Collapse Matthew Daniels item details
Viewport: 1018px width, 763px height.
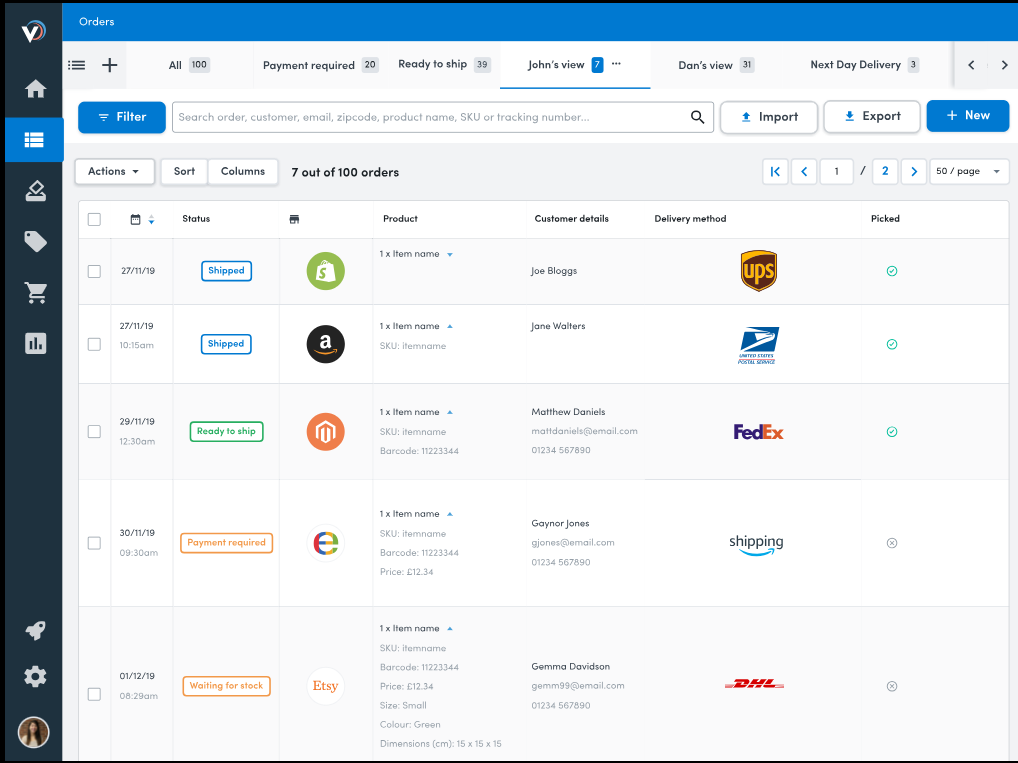pos(450,412)
